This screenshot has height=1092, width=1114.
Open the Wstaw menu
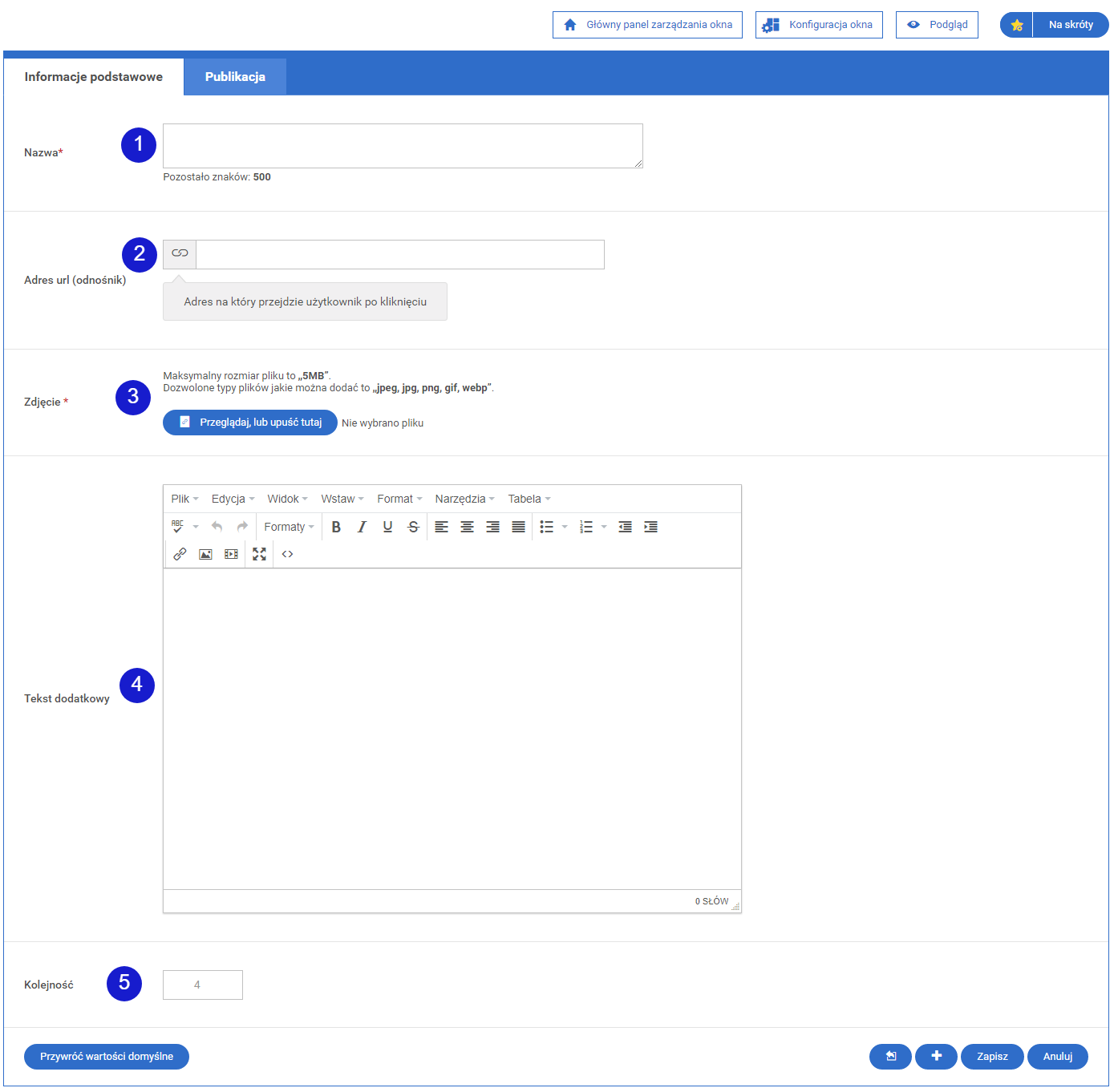(x=342, y=499)
